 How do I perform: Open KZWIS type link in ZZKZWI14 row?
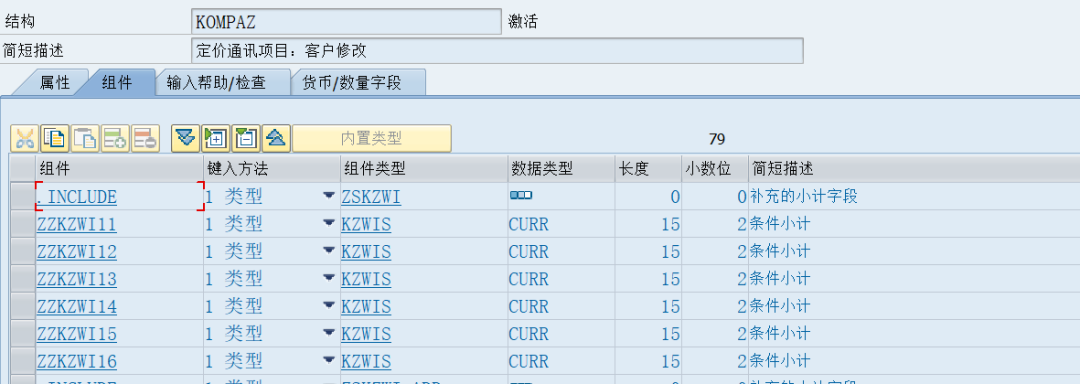(366, 307)
